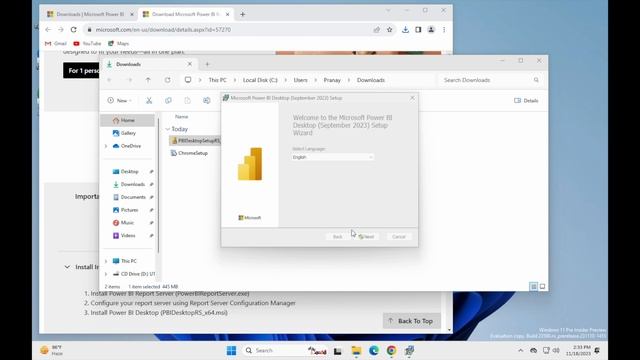The image size is (640, 360).
Task: Click Pranay in the address breadcrumb
Action: pyautogui.click(x=332, y=80)
